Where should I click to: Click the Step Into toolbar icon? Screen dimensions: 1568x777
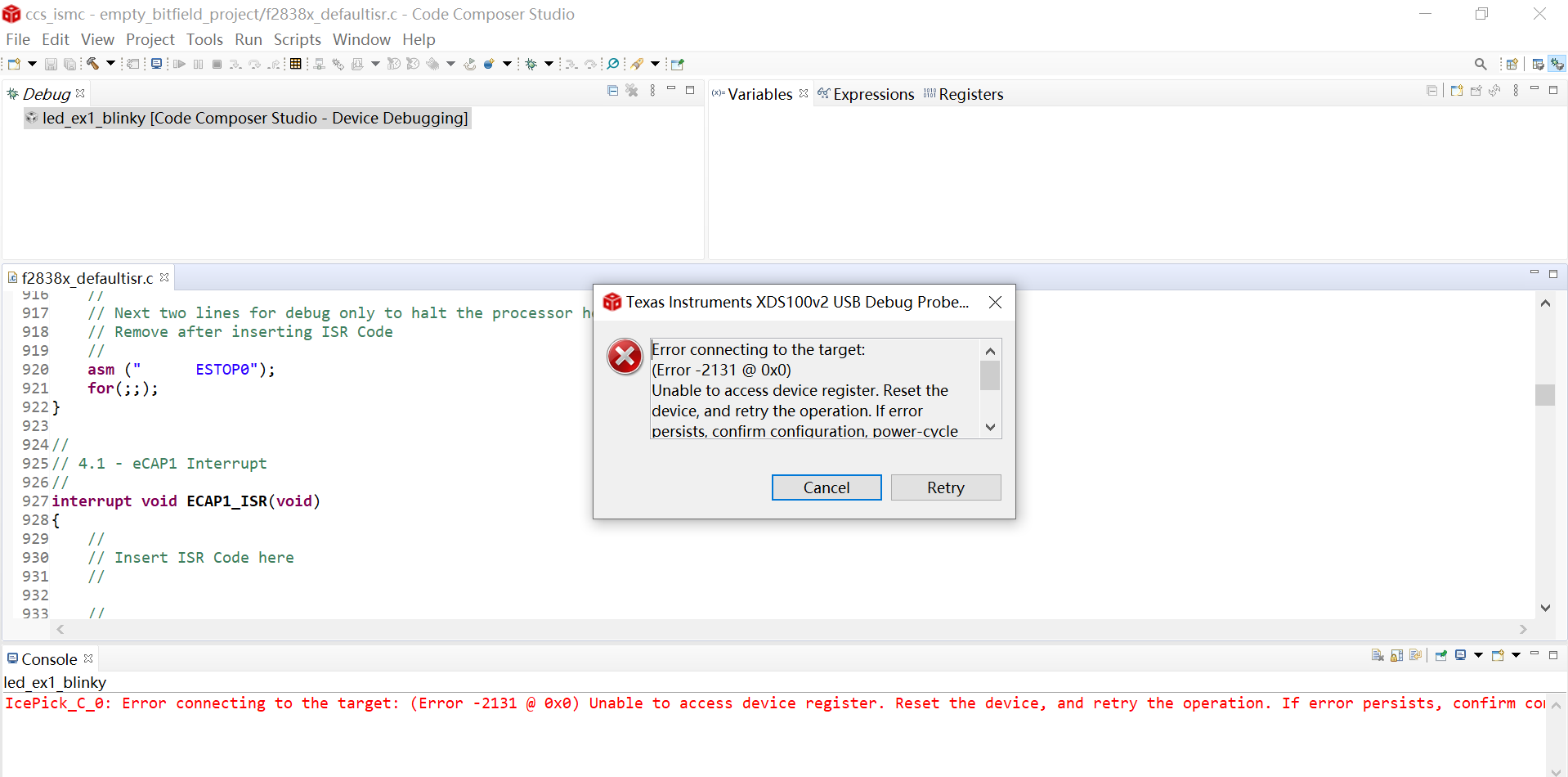(235, 64)
